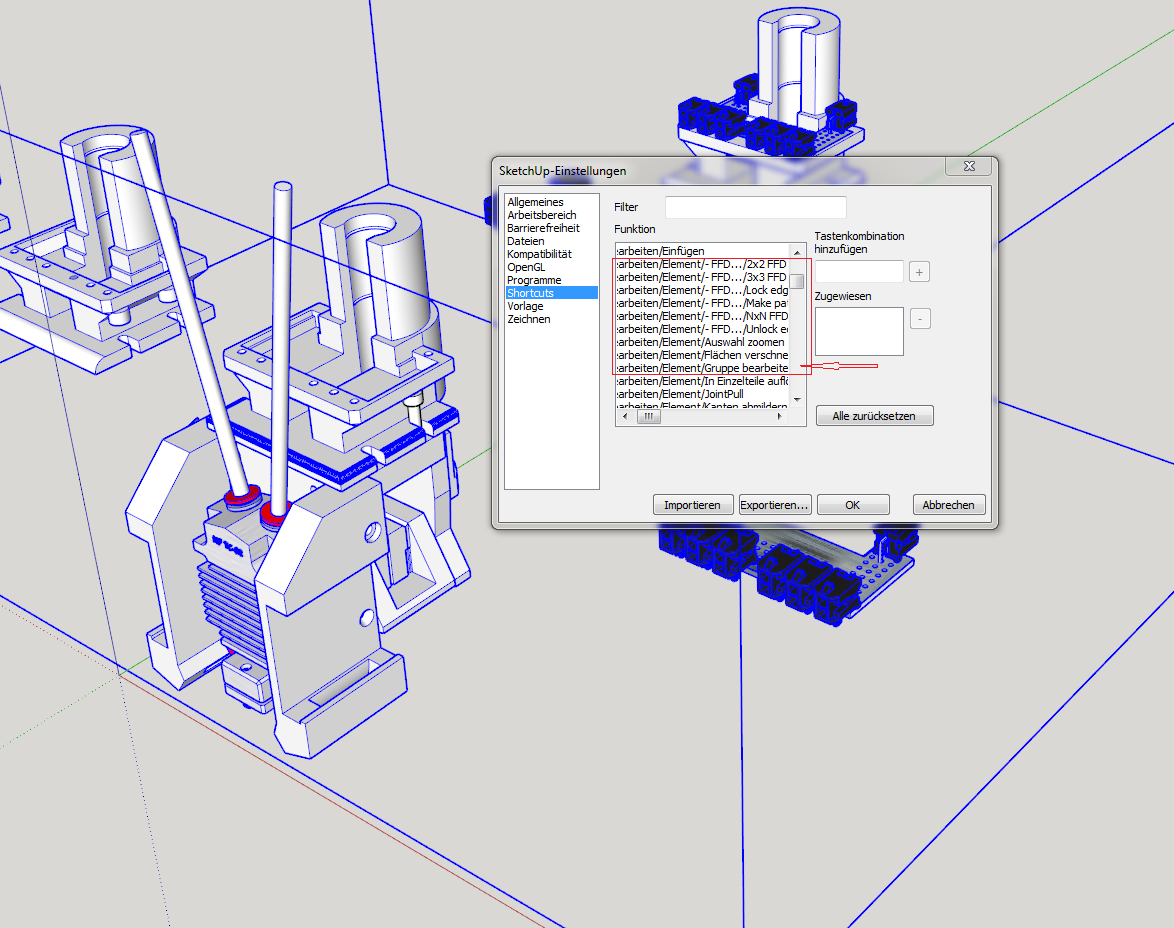This screenshot has height=928, width=1174.
Task: Click the minus button to remove shortcut
Action: (920, 319)
